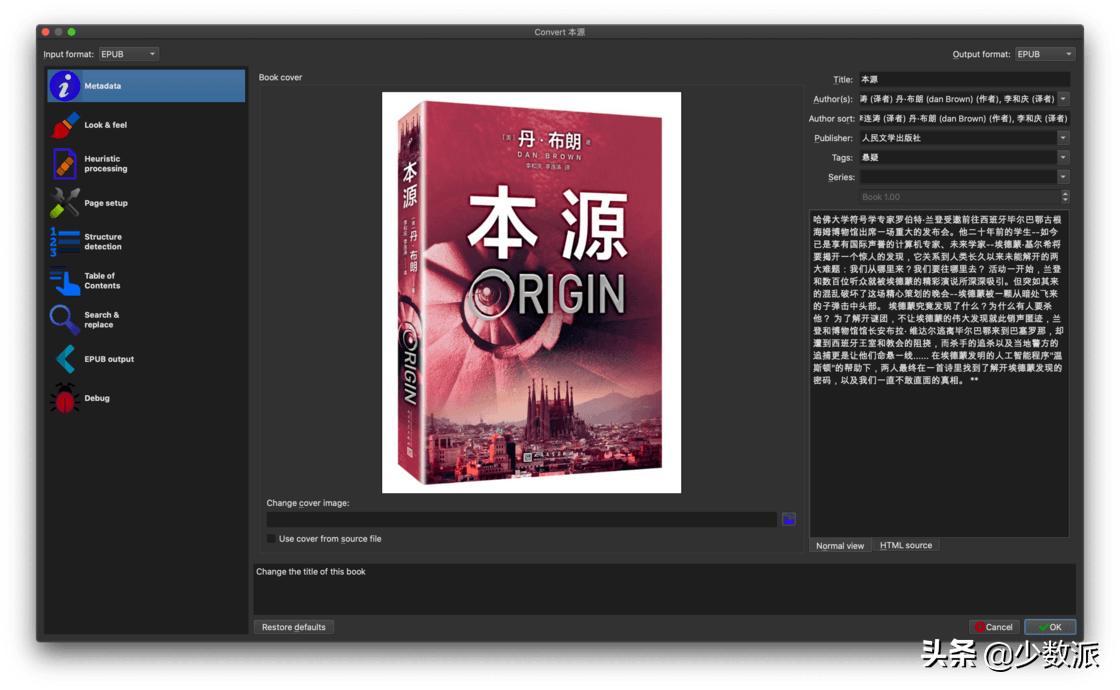This screenshot has height=690, width=1120.
Task: Expand the Series dropdown arrow
Action: pos(1064,176)
